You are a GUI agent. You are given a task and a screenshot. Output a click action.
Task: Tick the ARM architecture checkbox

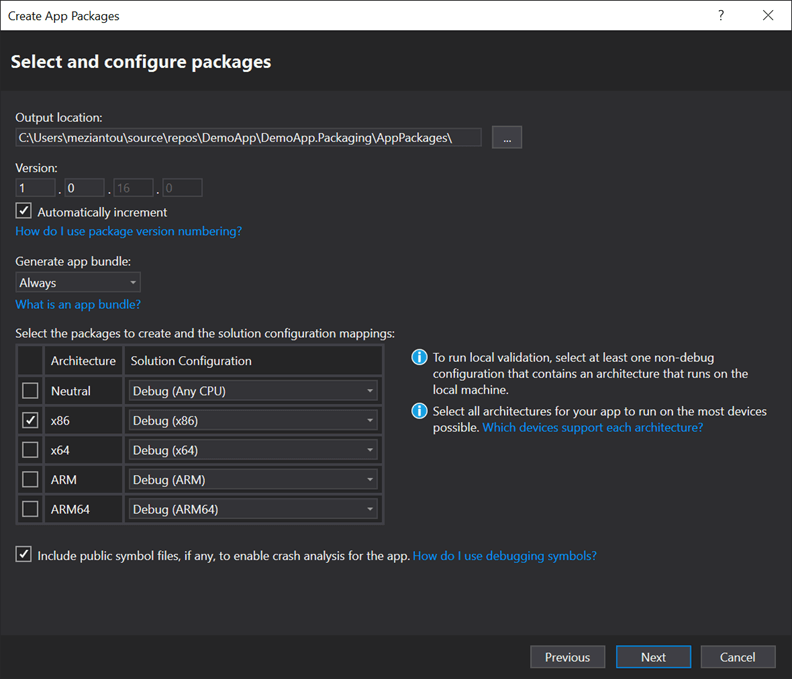point(31,480)
